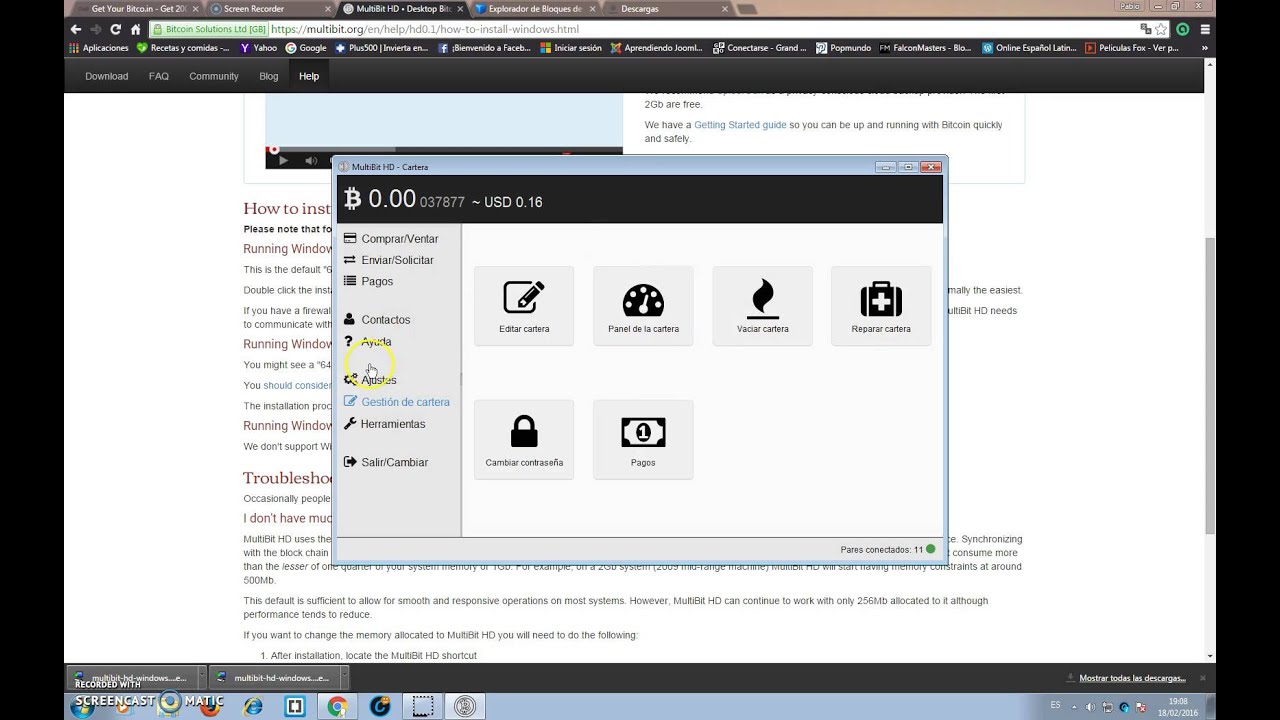Screen dimensions: 1280x720
Task: Open the Download page in site navigation
Action: coord(106,76)
